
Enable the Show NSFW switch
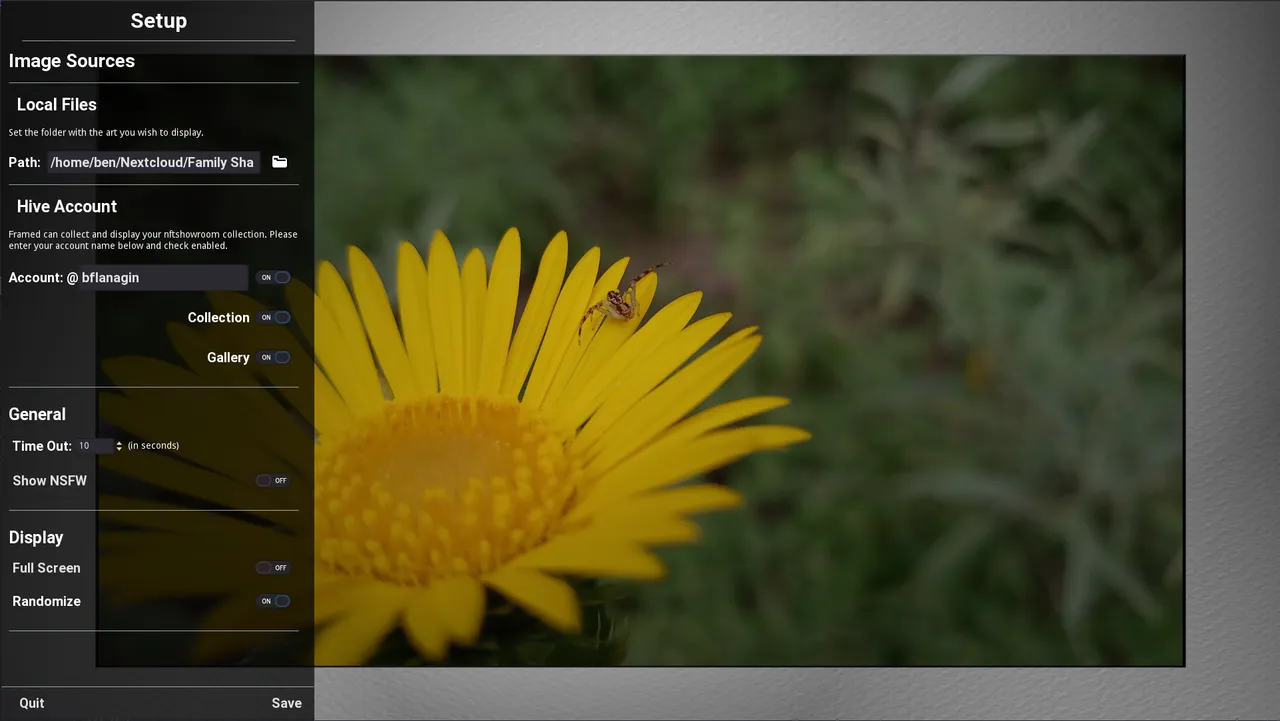[x=273, y=480]
